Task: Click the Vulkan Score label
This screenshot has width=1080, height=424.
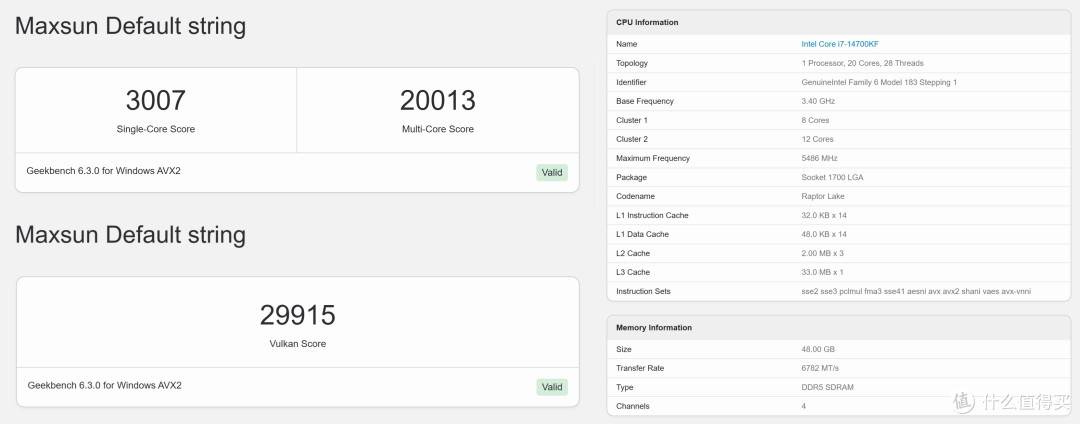Action: coord(298,343)
